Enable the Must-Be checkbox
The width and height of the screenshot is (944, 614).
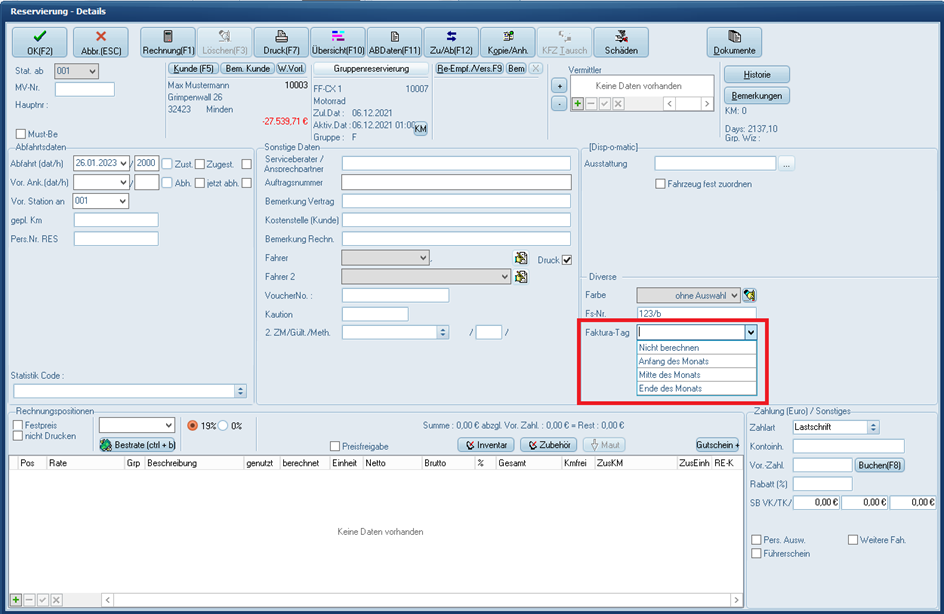pyautogui.click(x=21, y=134)
